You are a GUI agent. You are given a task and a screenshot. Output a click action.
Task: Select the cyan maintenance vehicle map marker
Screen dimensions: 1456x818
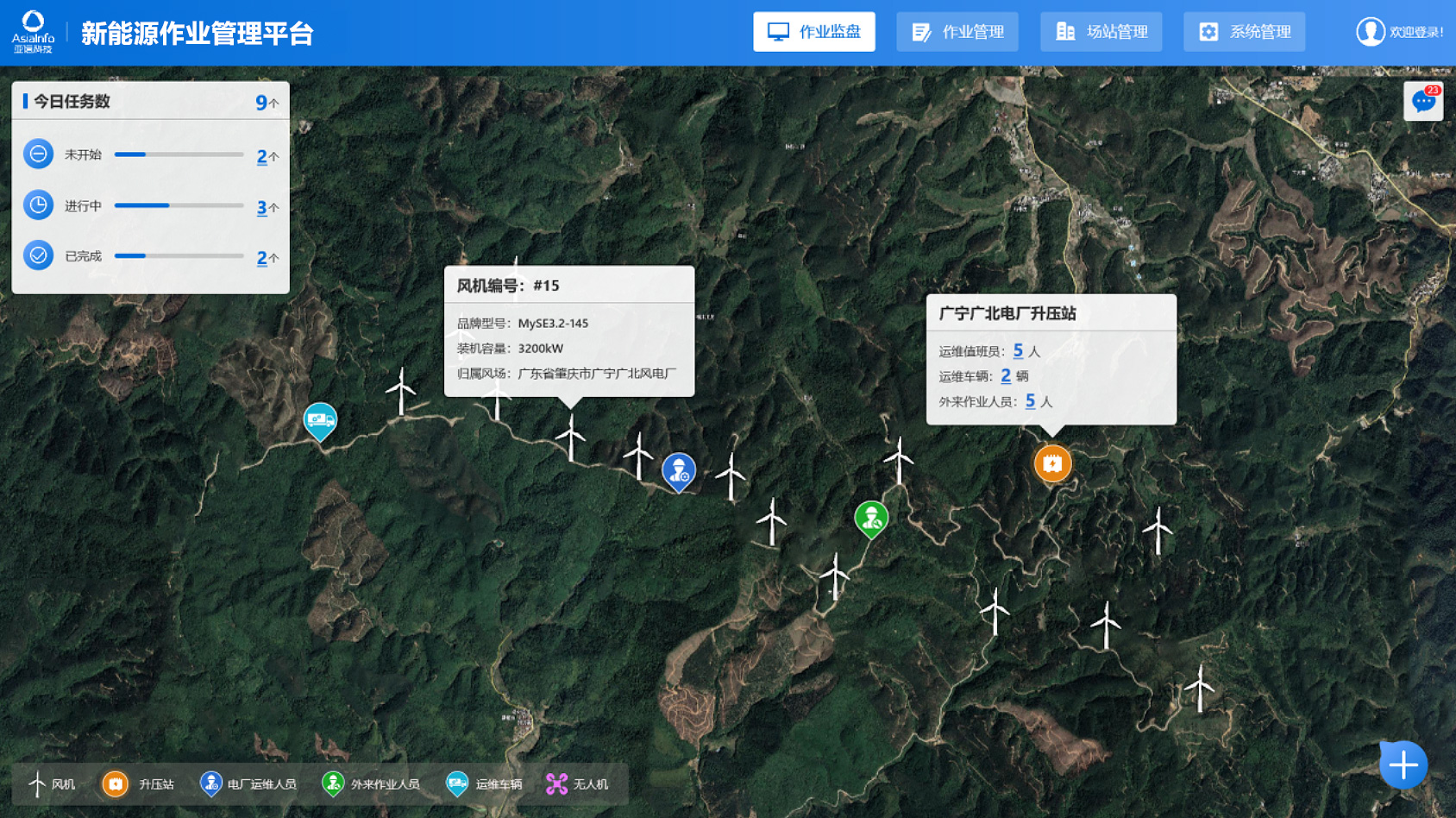coord(320,420)
